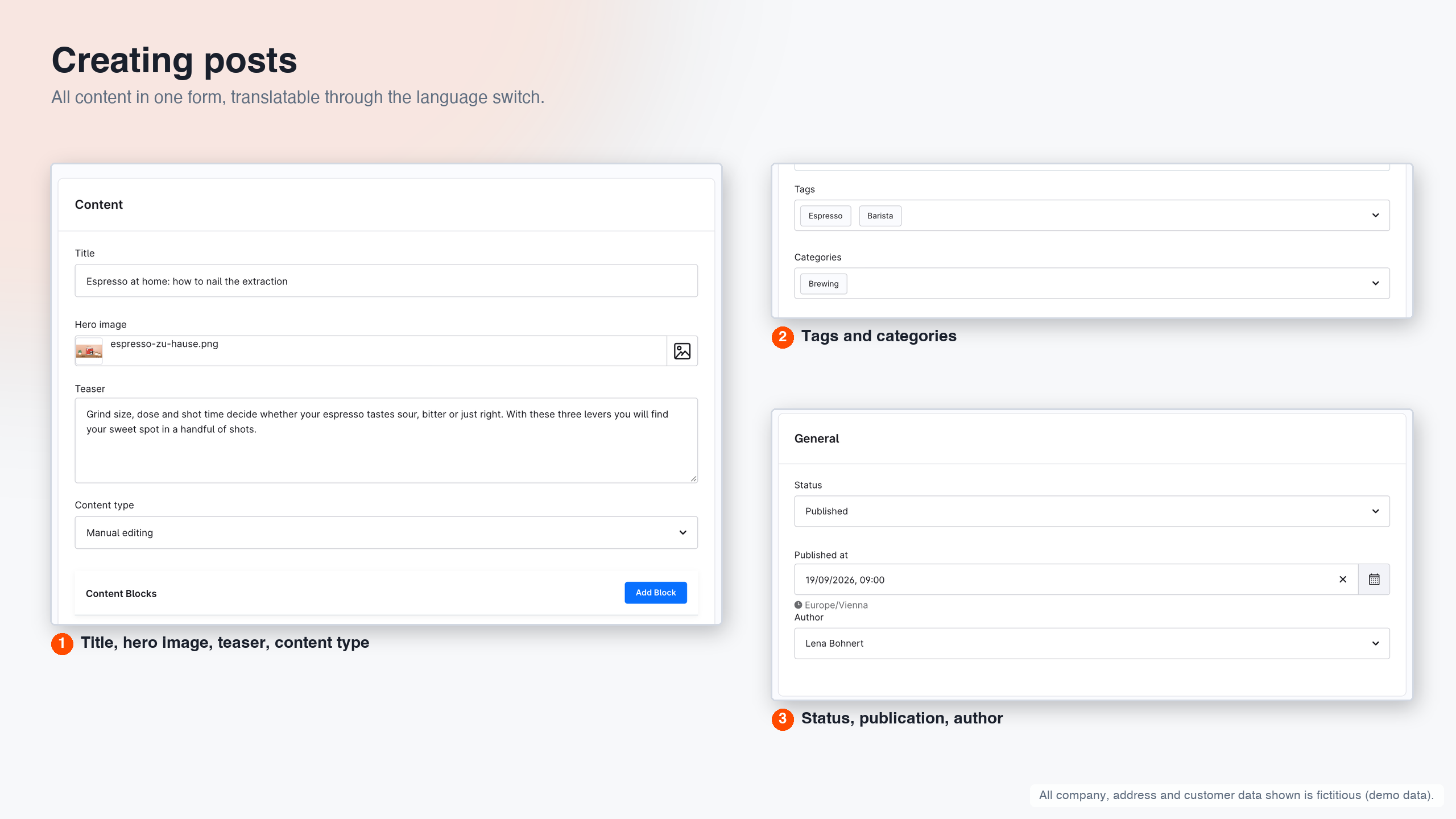The image size is (1456, 819).
Task: Click the Europe/Vienna timezone text
Action: click(x=836, y=605)
